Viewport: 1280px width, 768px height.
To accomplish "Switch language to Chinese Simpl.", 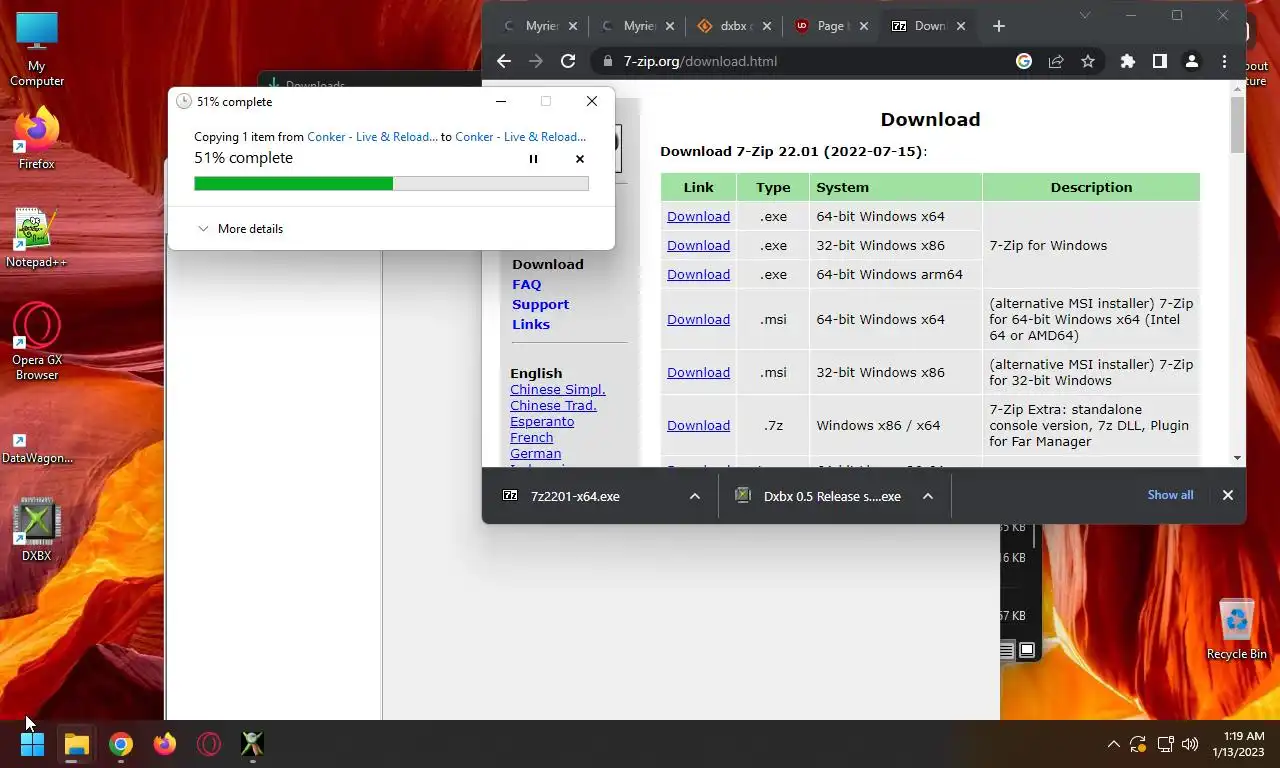I will pyautogui.click(x=557, y=389).
